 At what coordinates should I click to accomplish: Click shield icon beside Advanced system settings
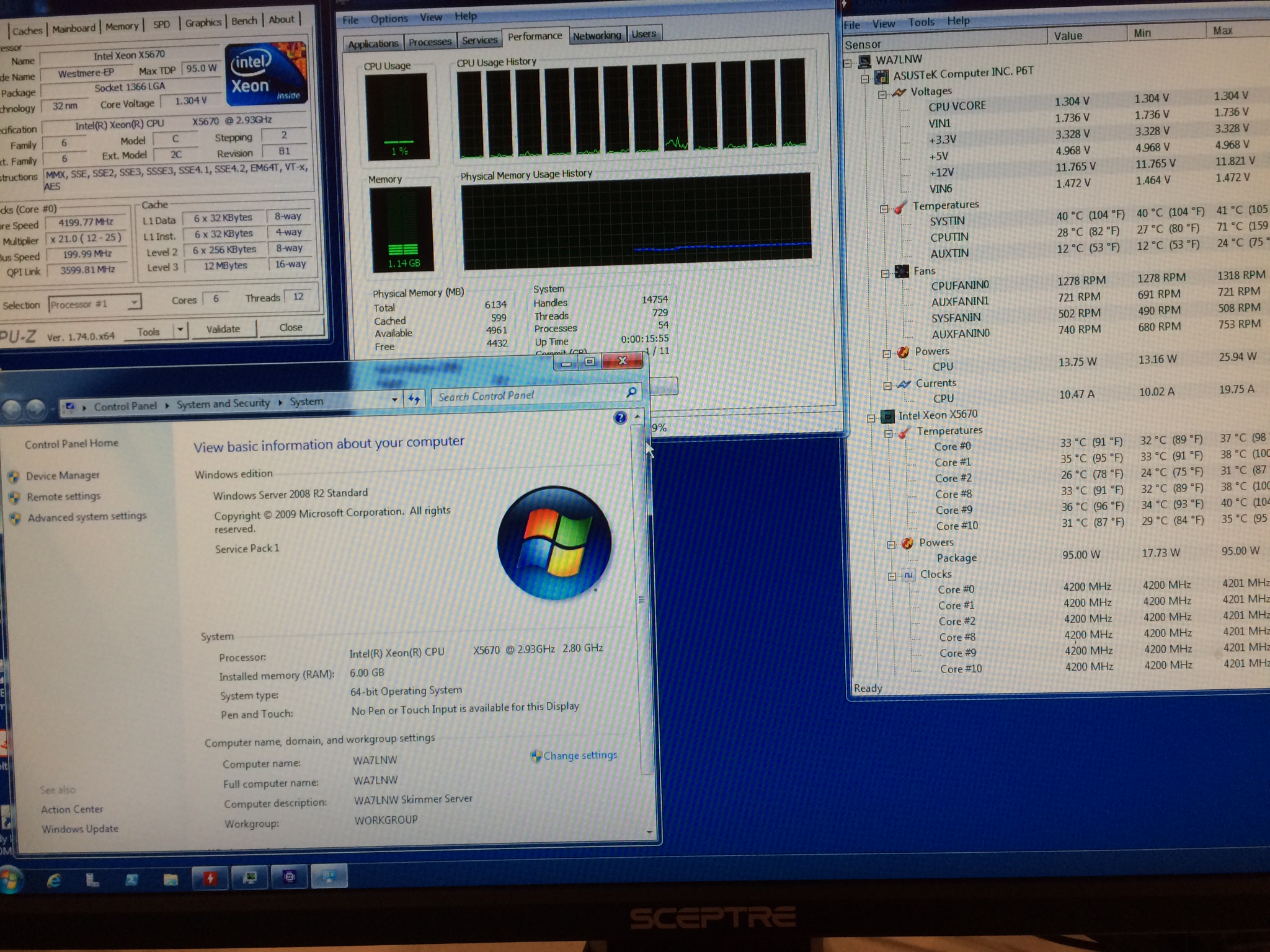[x=16, y=518]
